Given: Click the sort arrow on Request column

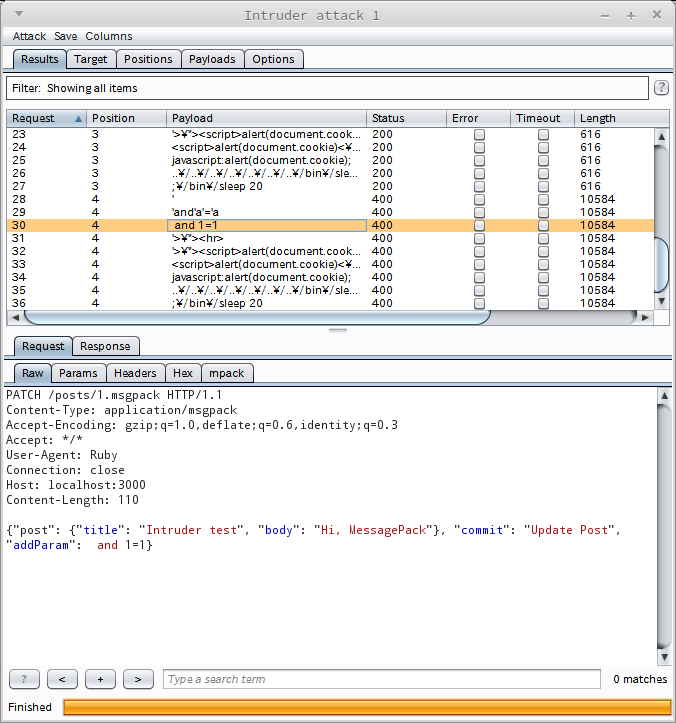Looking at the screenshot, I should coord(79,118).
